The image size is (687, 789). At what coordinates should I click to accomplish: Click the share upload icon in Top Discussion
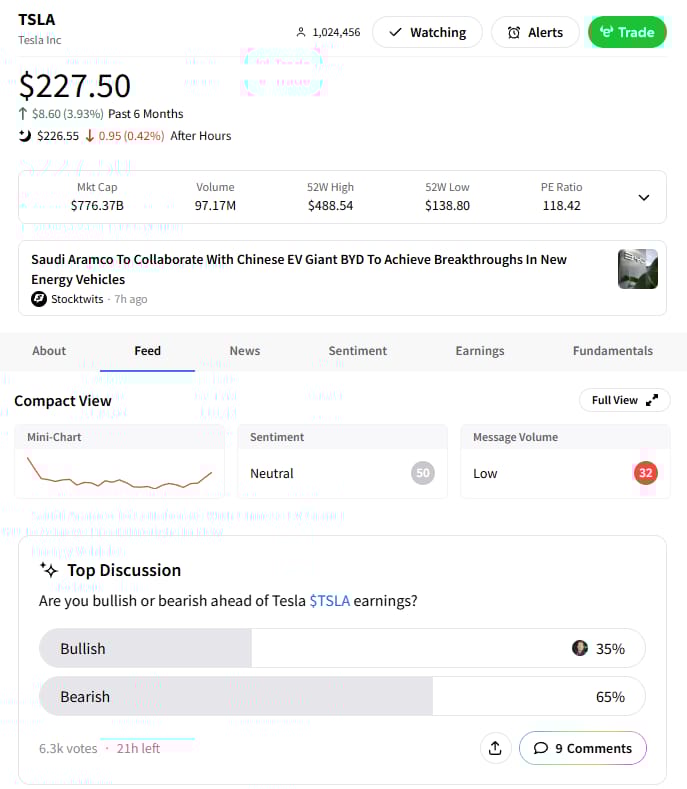click(x=495, y=748)
